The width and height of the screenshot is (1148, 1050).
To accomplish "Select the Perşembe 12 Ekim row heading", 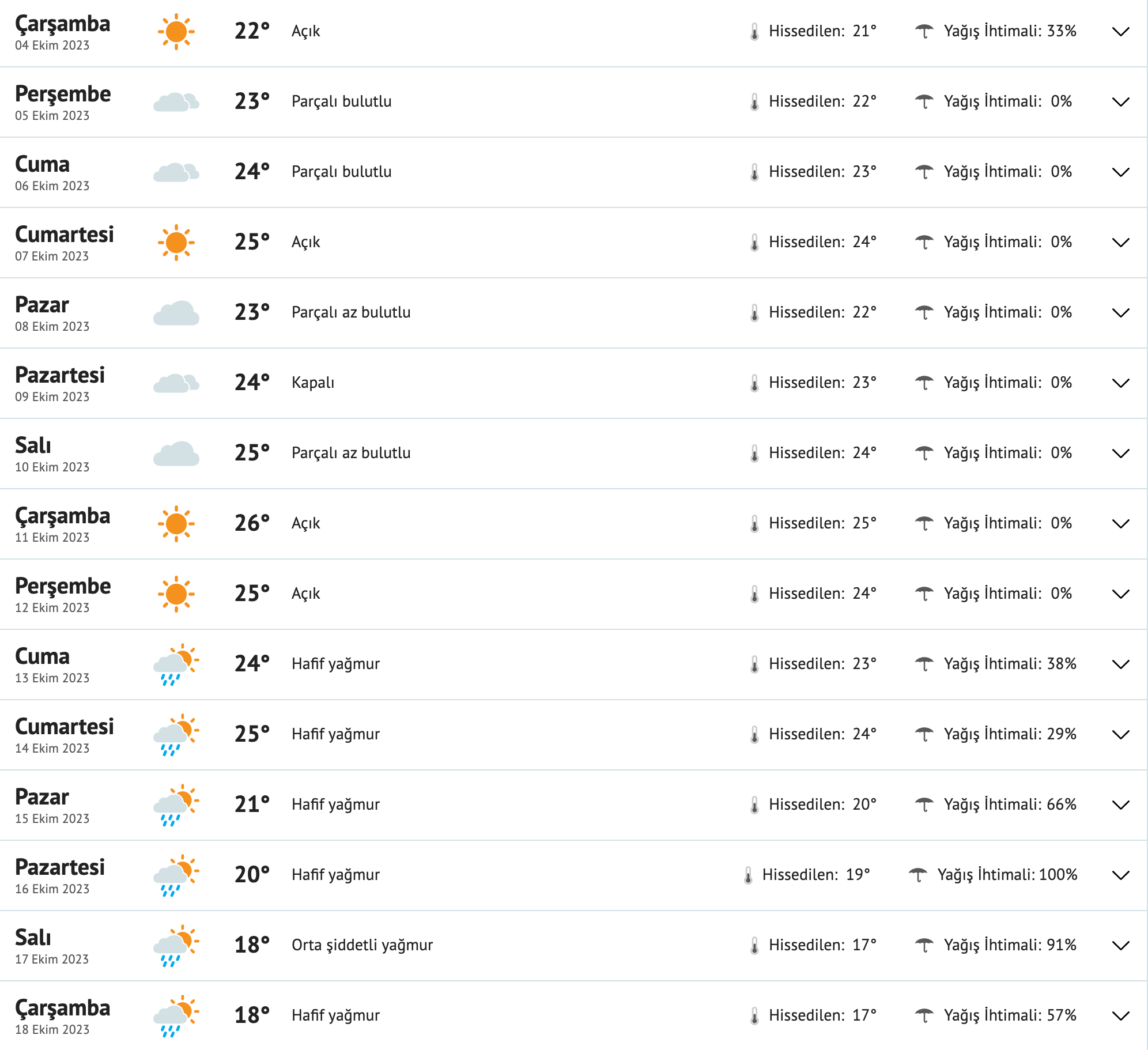I will [62, 586].
